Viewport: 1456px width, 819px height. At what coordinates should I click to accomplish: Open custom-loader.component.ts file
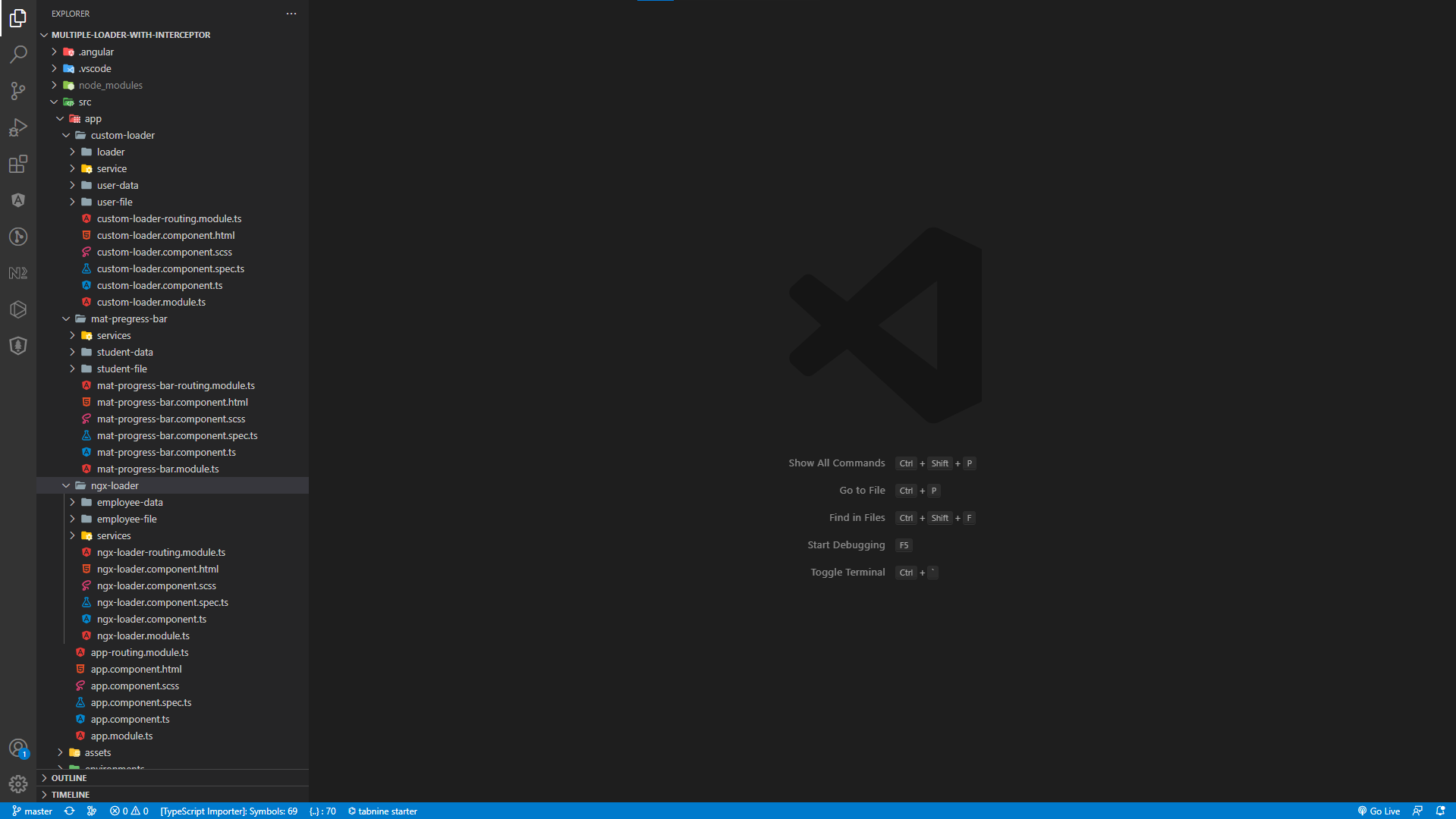pos(173,285)
